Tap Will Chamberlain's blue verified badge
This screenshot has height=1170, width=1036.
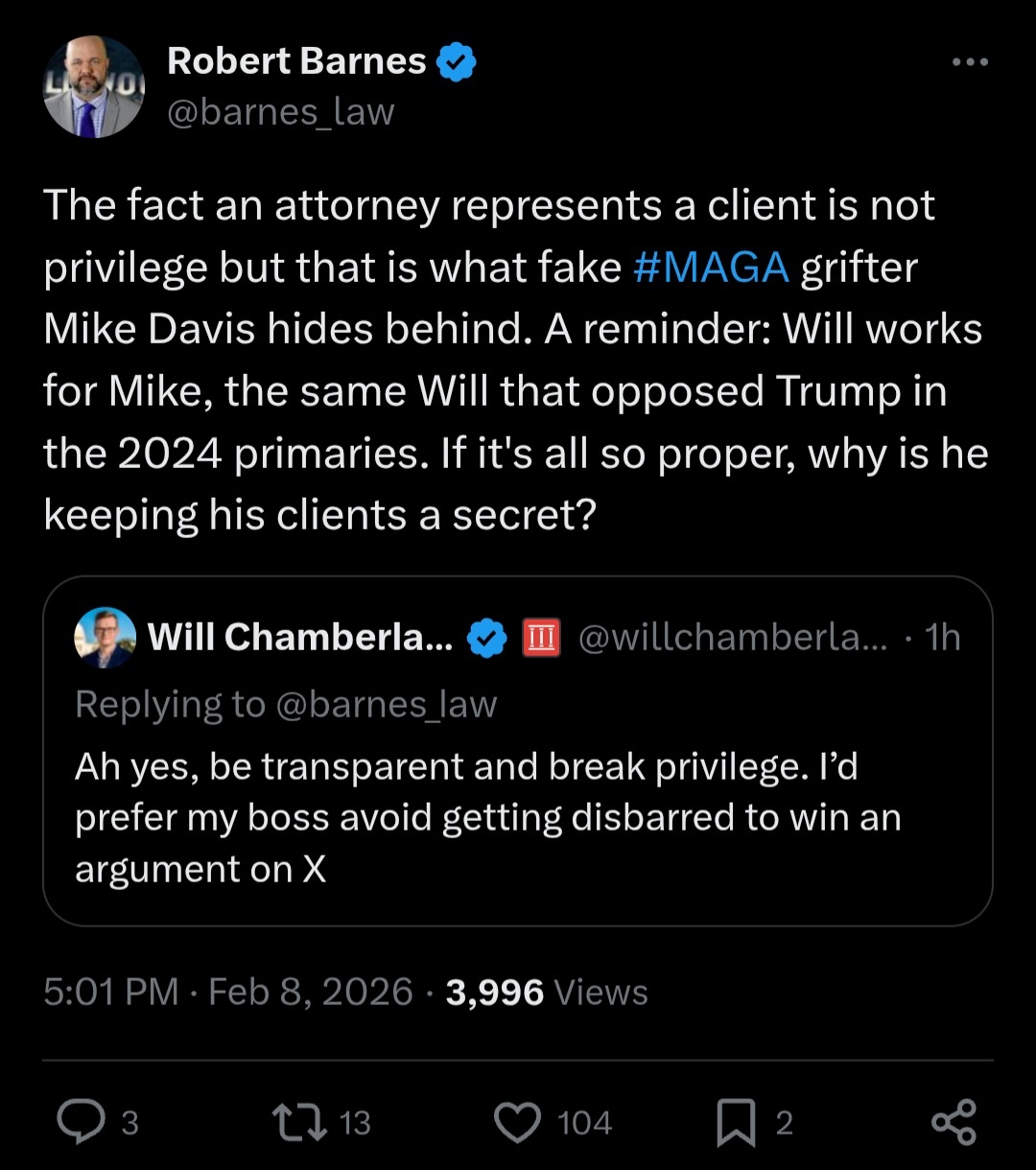click(x=487, y=638)
